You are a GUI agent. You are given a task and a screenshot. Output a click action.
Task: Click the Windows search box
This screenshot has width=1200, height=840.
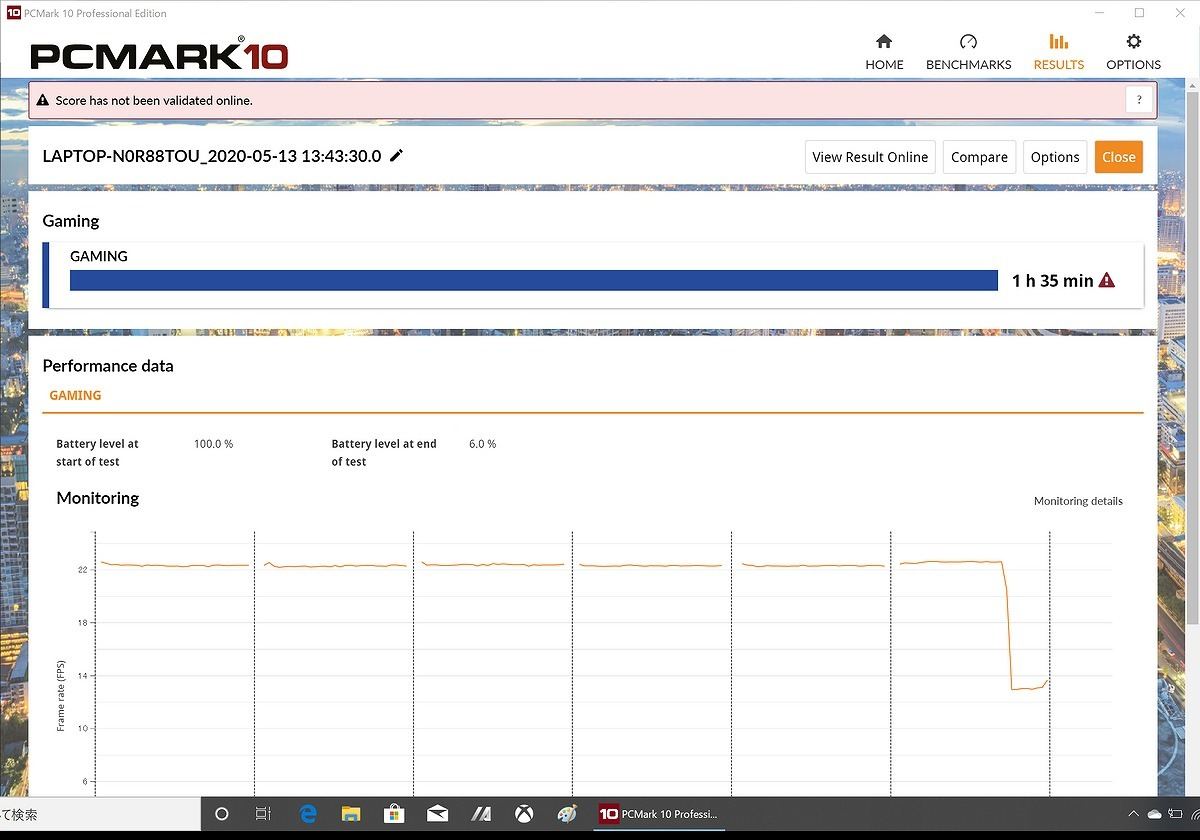pos(100,814)
